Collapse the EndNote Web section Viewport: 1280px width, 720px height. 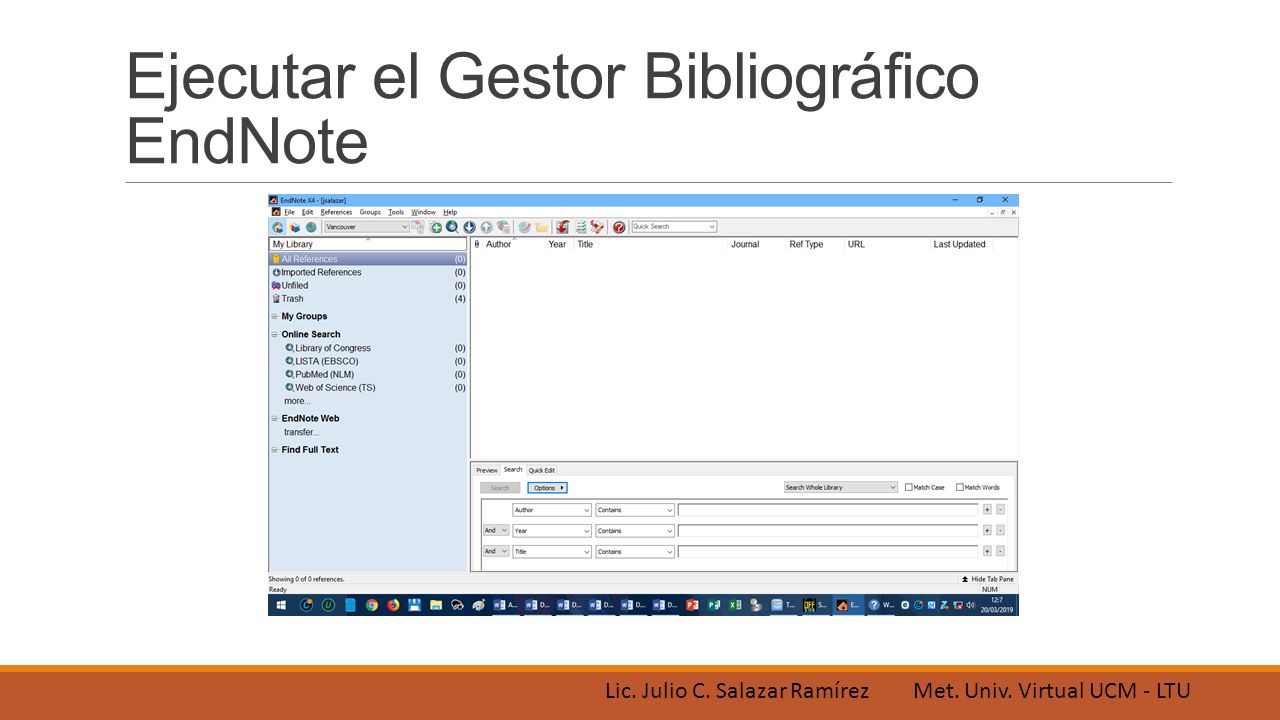[x=274, y=419]
